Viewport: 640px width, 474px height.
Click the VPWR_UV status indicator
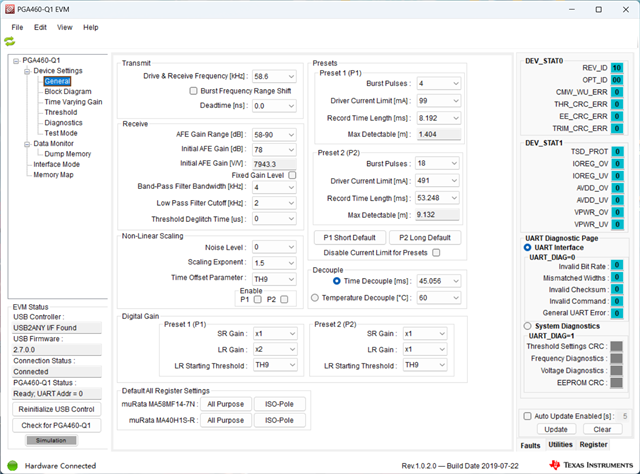tap(618, 224)
